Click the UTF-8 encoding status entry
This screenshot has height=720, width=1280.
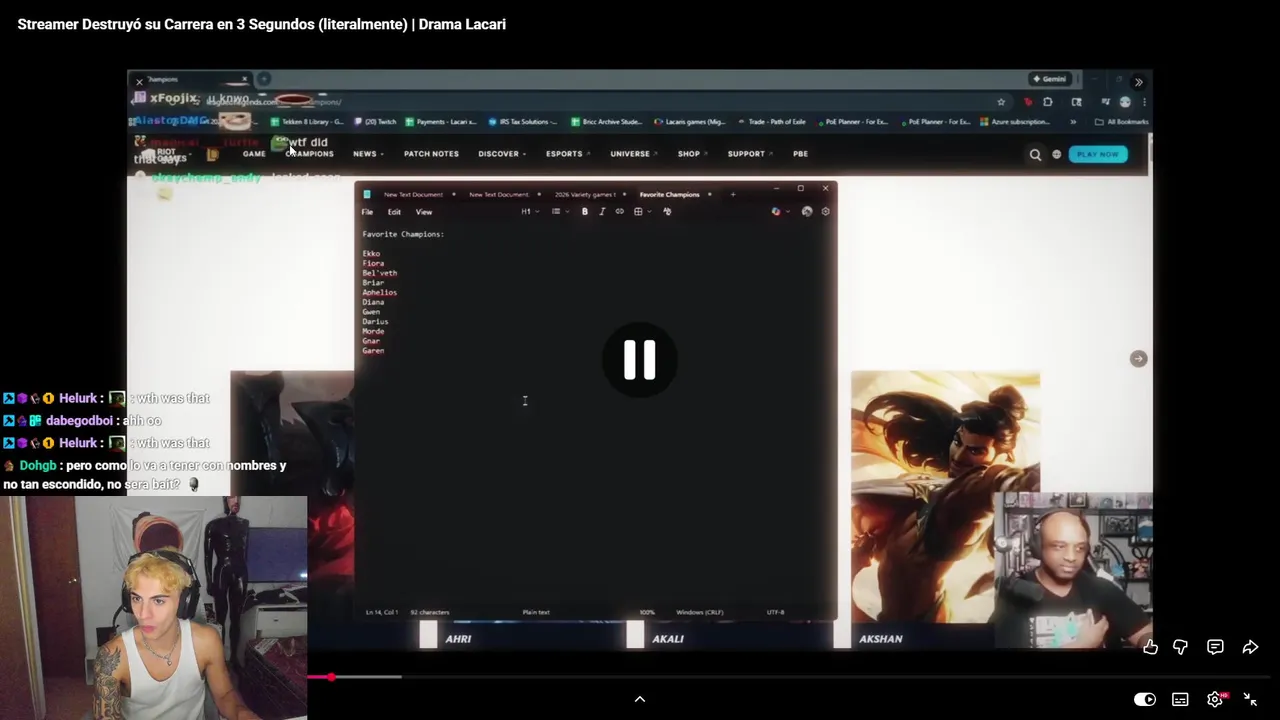coord(775,612)
